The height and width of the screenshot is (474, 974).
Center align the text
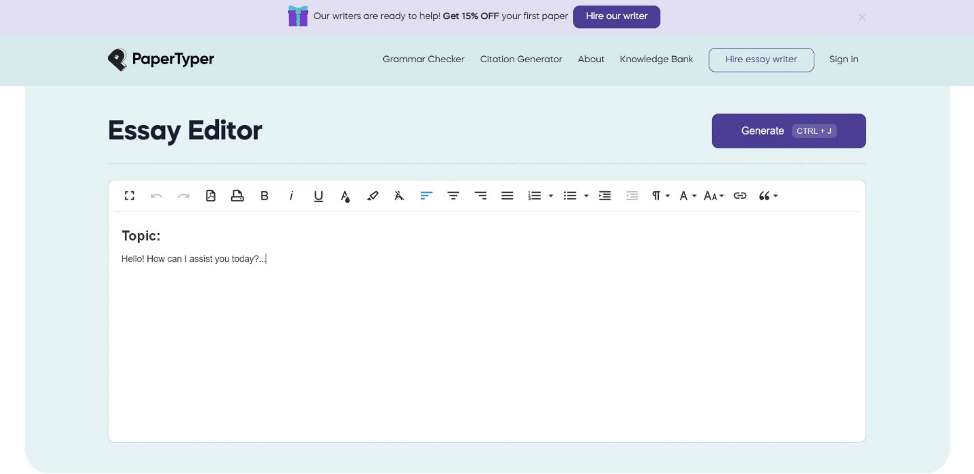[x=453, y=196]
